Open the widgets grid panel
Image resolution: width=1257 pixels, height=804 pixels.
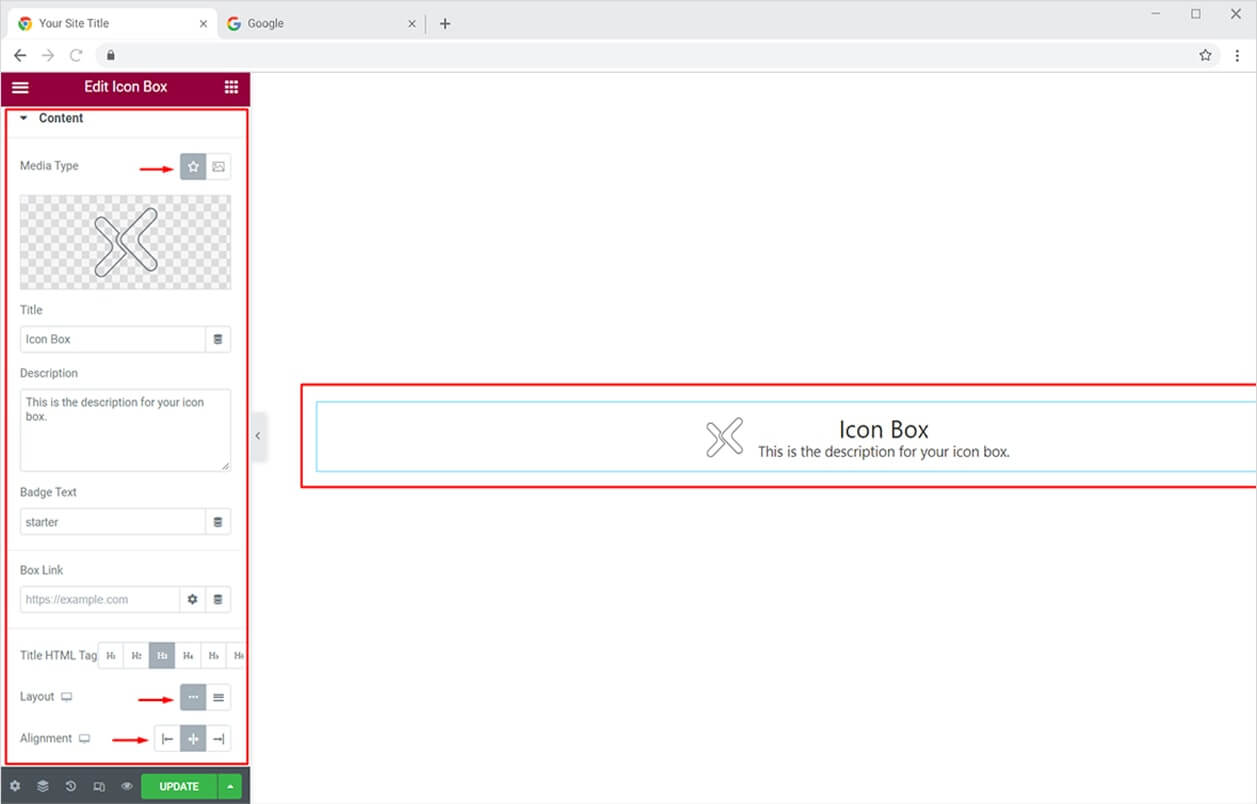click(x=231, y=87)
